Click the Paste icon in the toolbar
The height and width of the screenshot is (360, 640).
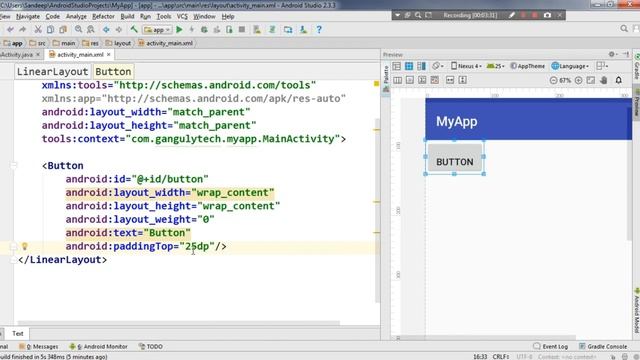pos(63,29)
